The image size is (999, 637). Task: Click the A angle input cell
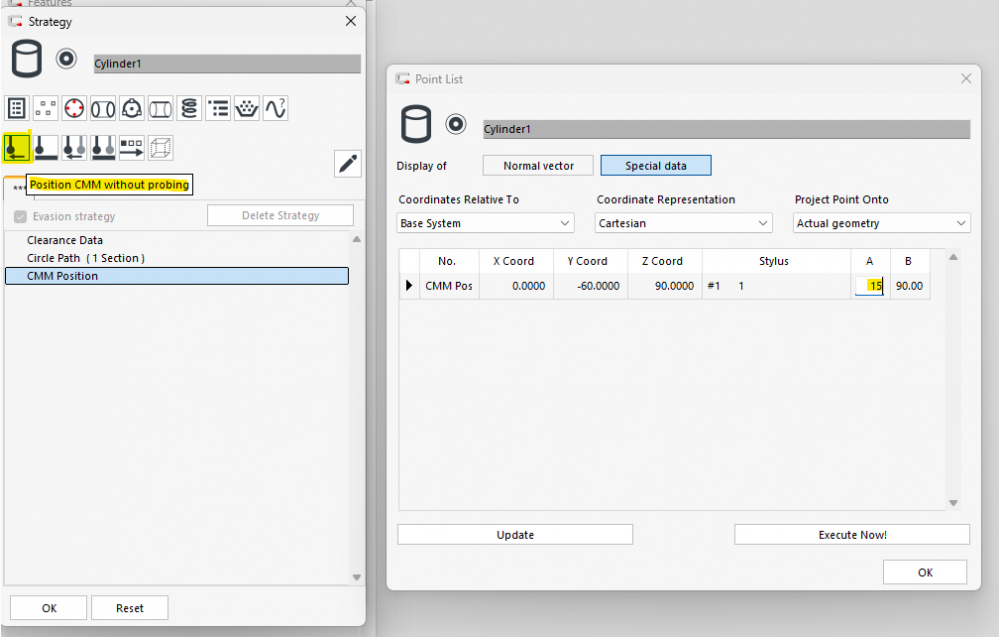coord(870,286)
